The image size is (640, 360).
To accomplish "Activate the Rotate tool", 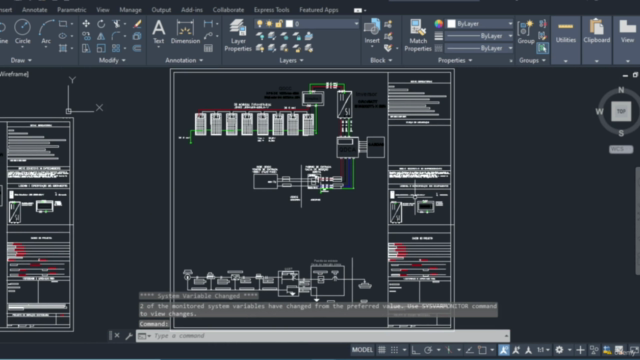I will [101, 24].
